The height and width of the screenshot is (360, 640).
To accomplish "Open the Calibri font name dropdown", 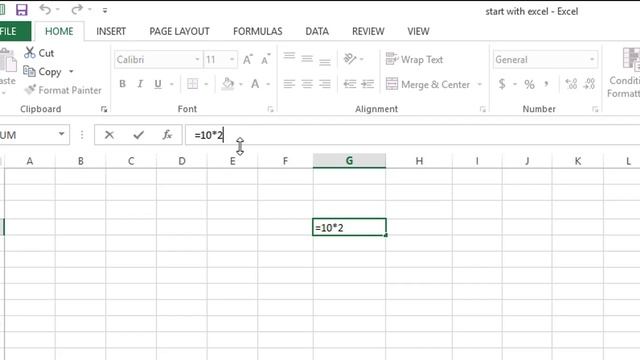I will [197, 60].
